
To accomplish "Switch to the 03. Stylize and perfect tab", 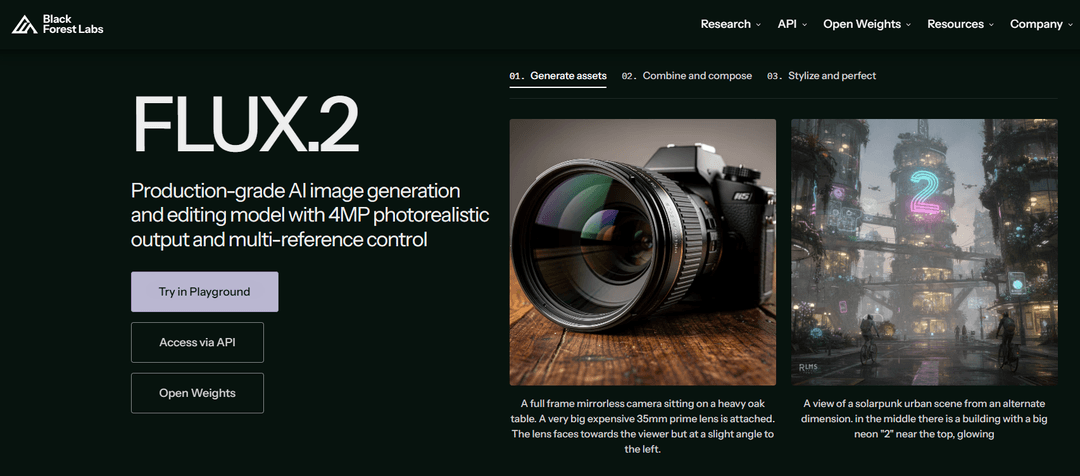I will point(821,76).
